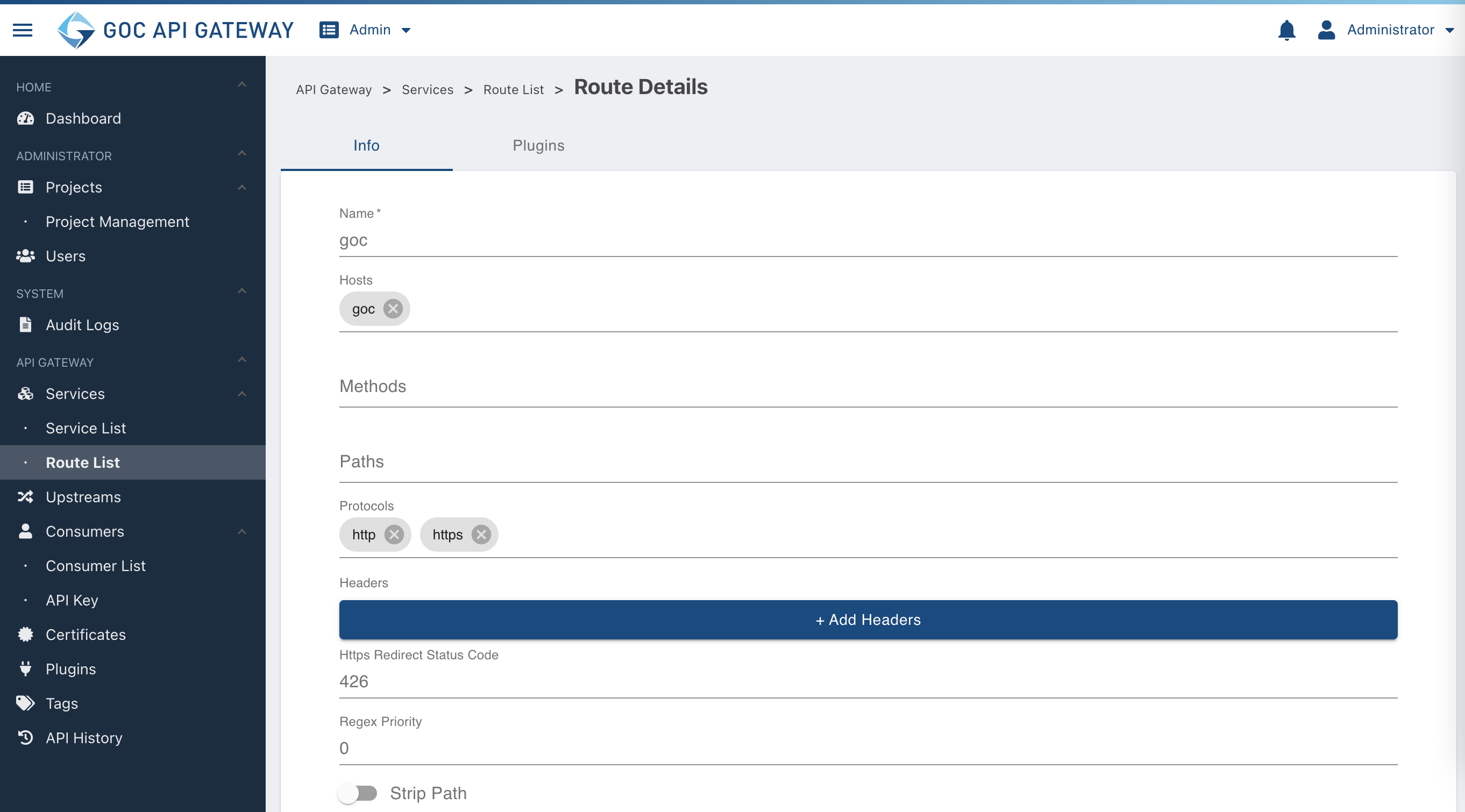
Task: Click the Plugins plug icon
Action: (x=26, y=669)
